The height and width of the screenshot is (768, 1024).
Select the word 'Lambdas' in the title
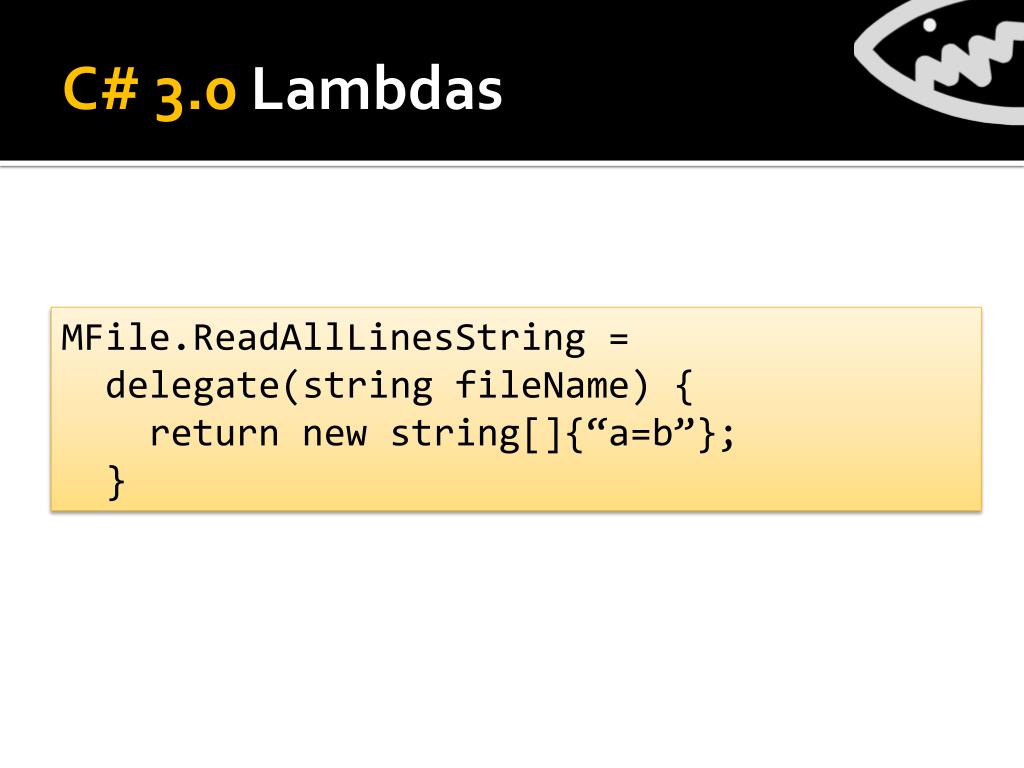[x=377, y=89]
